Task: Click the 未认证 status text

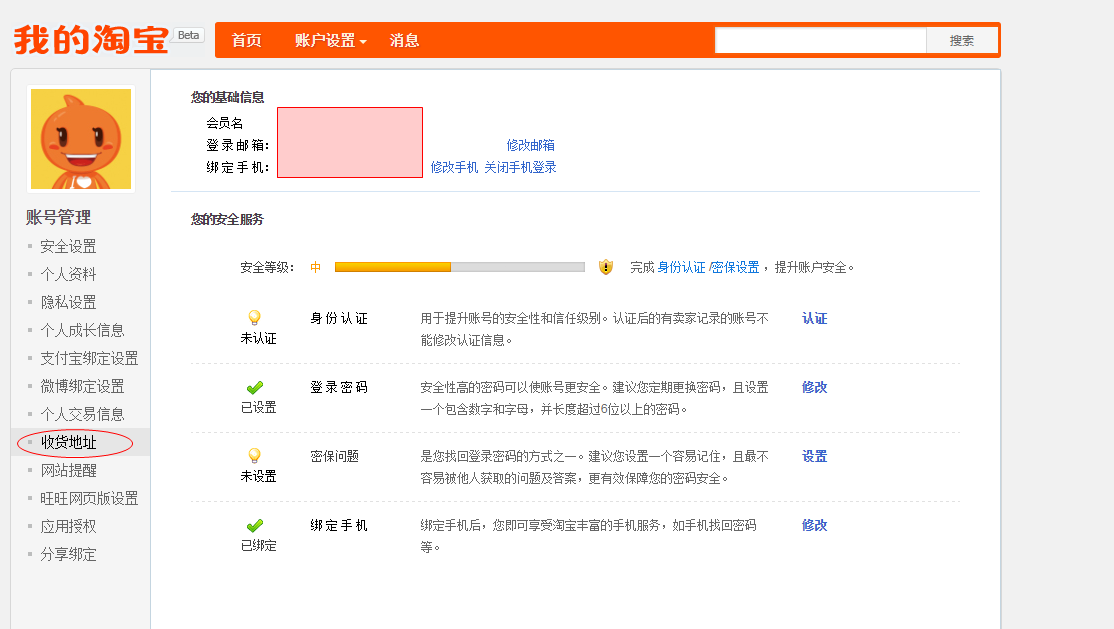Action: pyautogui.click(x=258, y=338)
